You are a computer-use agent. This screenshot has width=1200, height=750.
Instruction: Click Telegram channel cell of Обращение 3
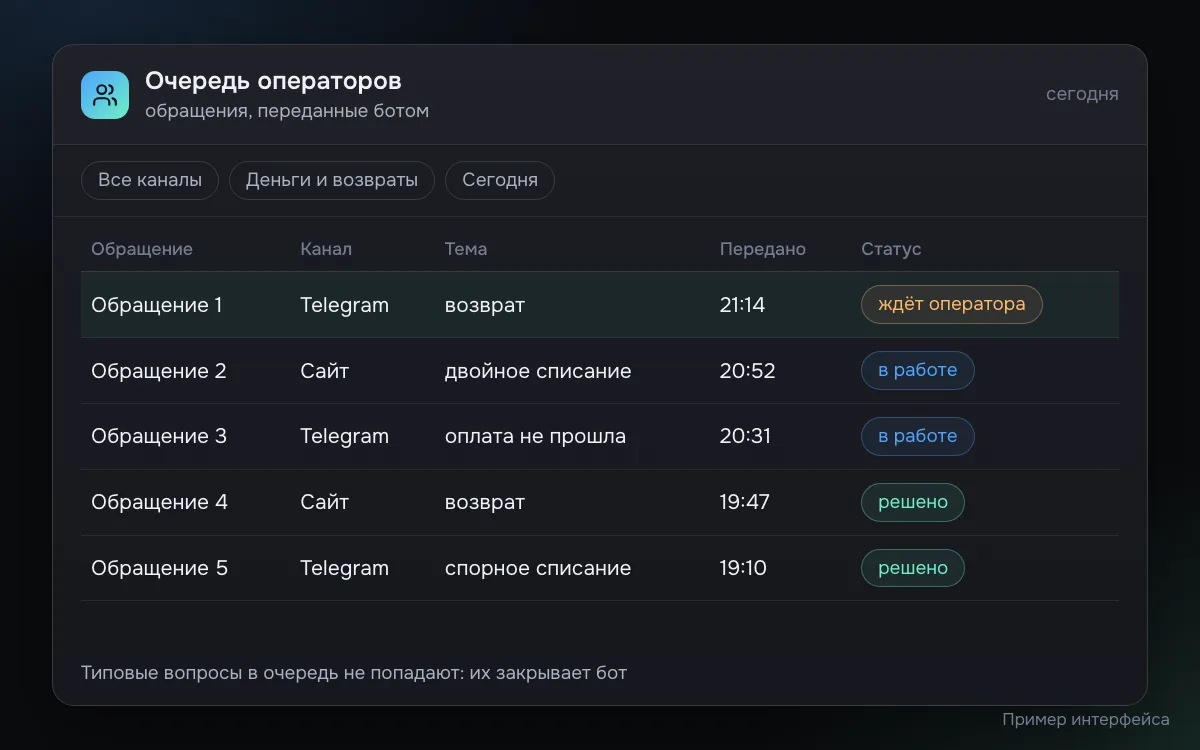pyautogui.click(x=345, y=437)
